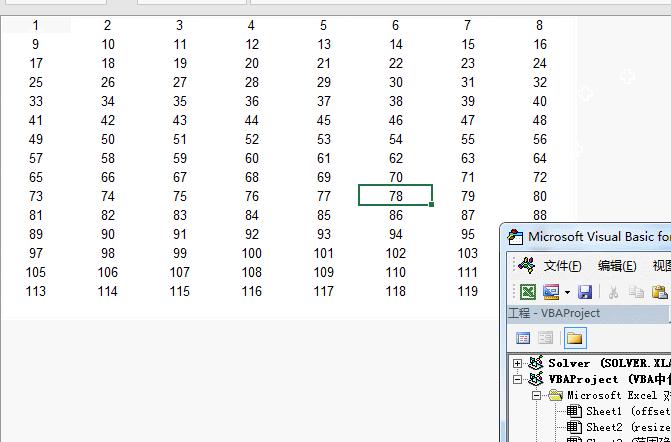Click the Microsoft Visual Basic title bar text

(600, 237)
